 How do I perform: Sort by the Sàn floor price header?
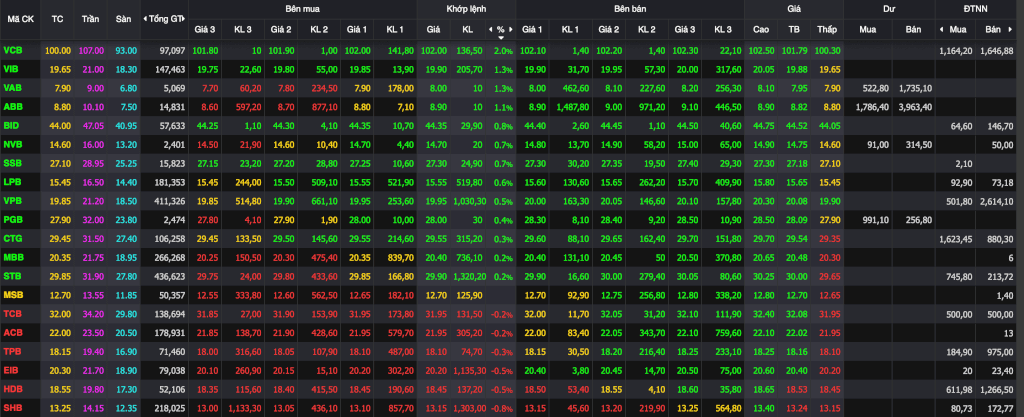point(123,19)
